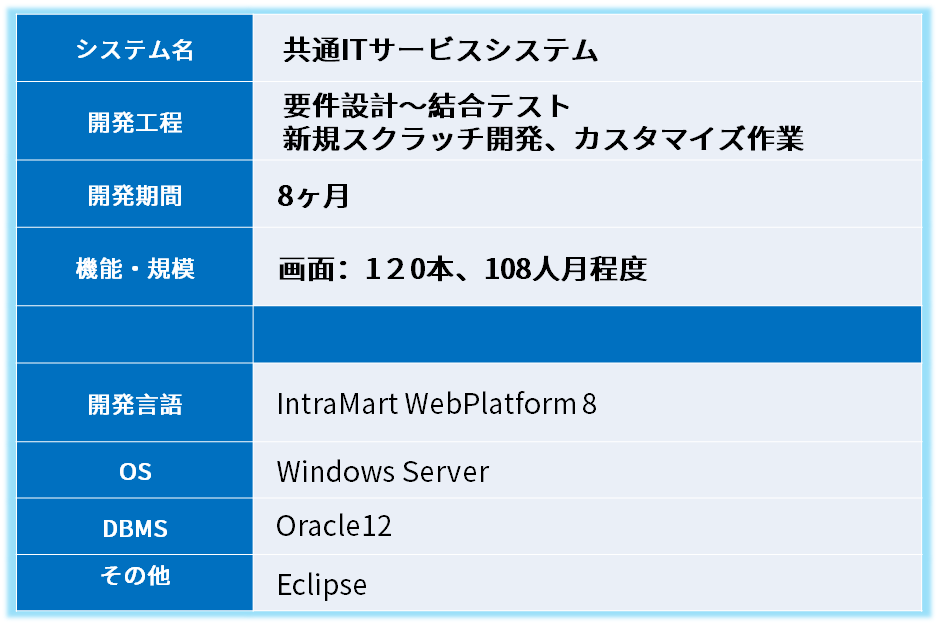The image size is (939, 625).
Task: Select the 開発期間 label cell
Action: tap(135, 196)
